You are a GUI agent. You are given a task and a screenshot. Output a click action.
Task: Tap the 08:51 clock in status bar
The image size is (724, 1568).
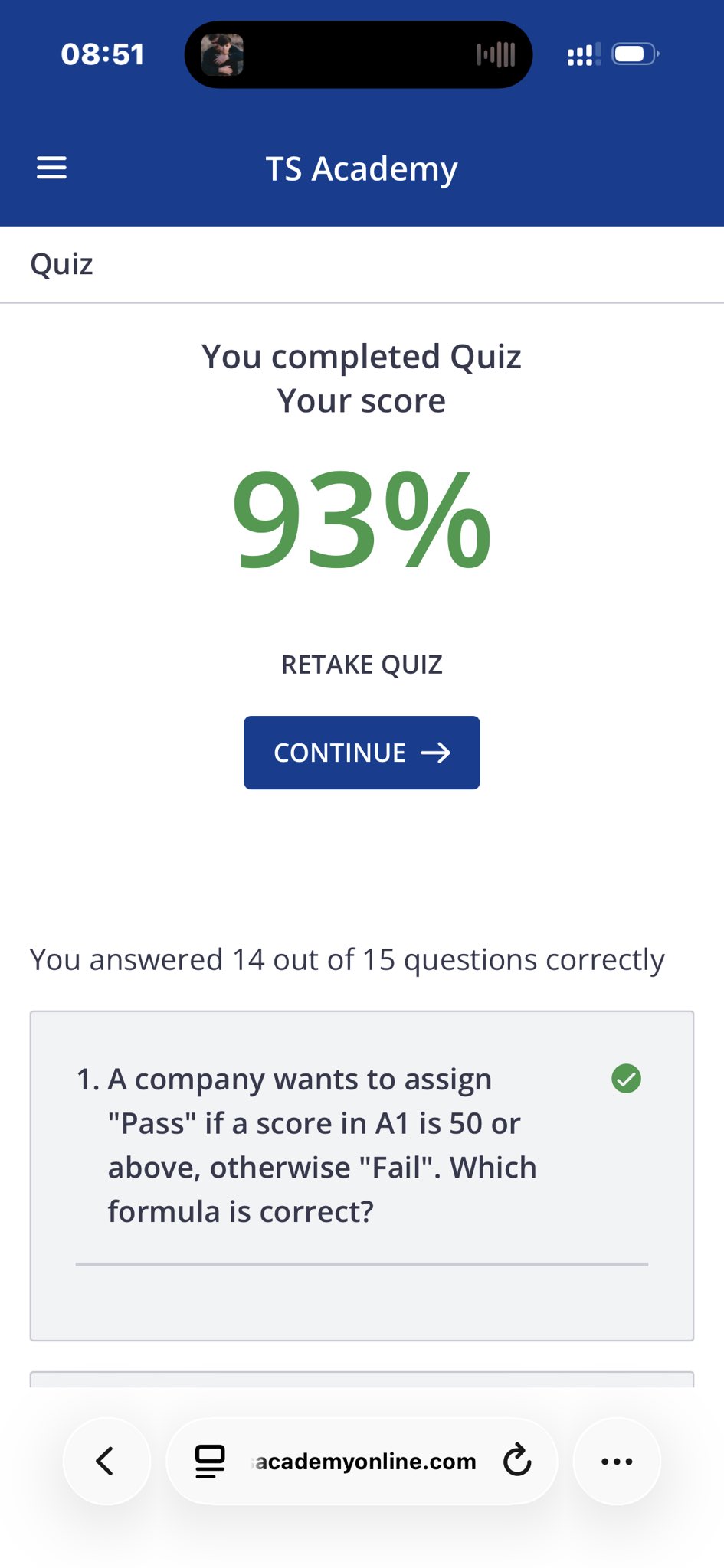pos(103,54)
